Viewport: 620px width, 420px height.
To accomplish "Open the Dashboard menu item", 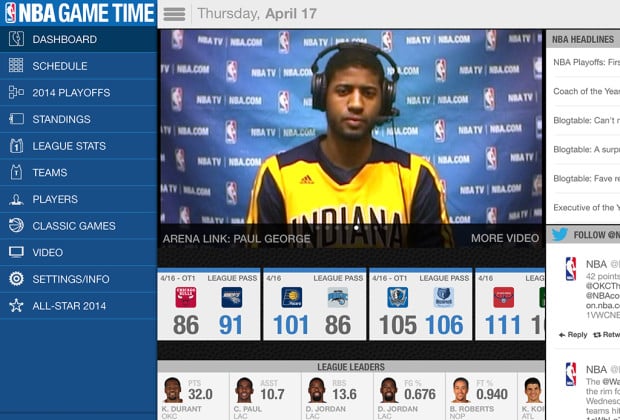I will coord(78,39).
